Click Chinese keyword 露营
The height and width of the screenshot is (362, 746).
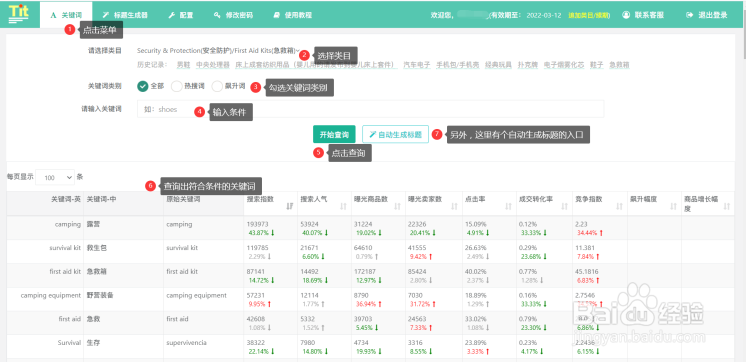click(x=93, y=224)
